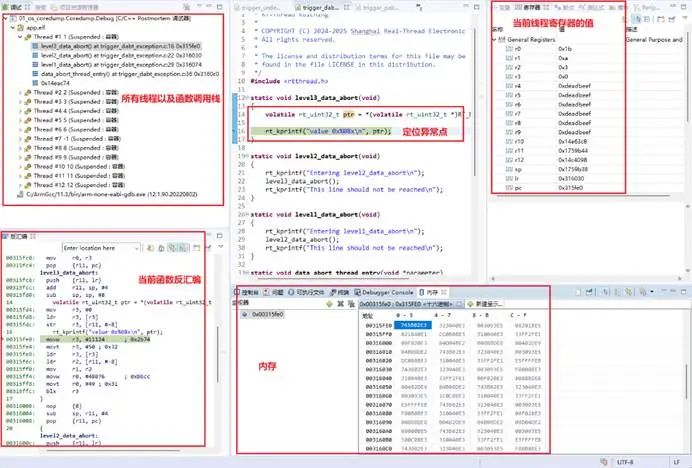This screenshot has height=468, width=692.
Task: Switch to the 控制台 console tab
Action: pyautogui.click(x=246, y=292)
